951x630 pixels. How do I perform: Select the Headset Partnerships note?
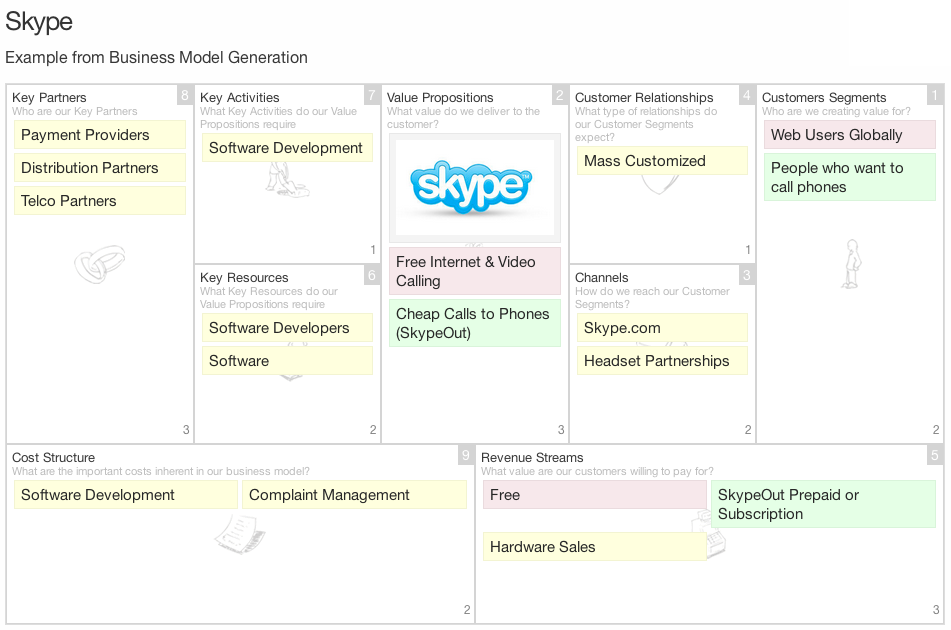[662, 361]
